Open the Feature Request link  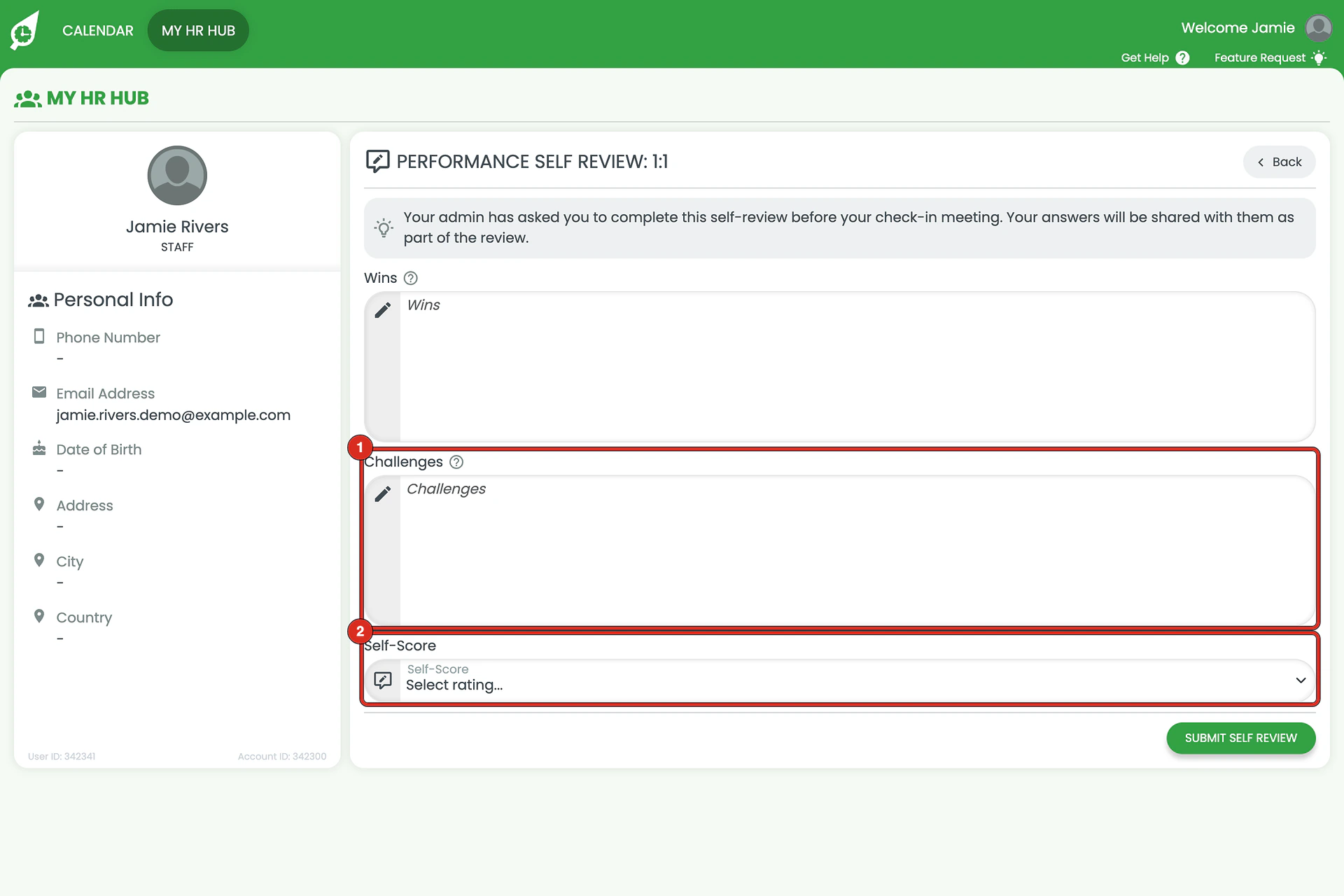point(1259,58)
